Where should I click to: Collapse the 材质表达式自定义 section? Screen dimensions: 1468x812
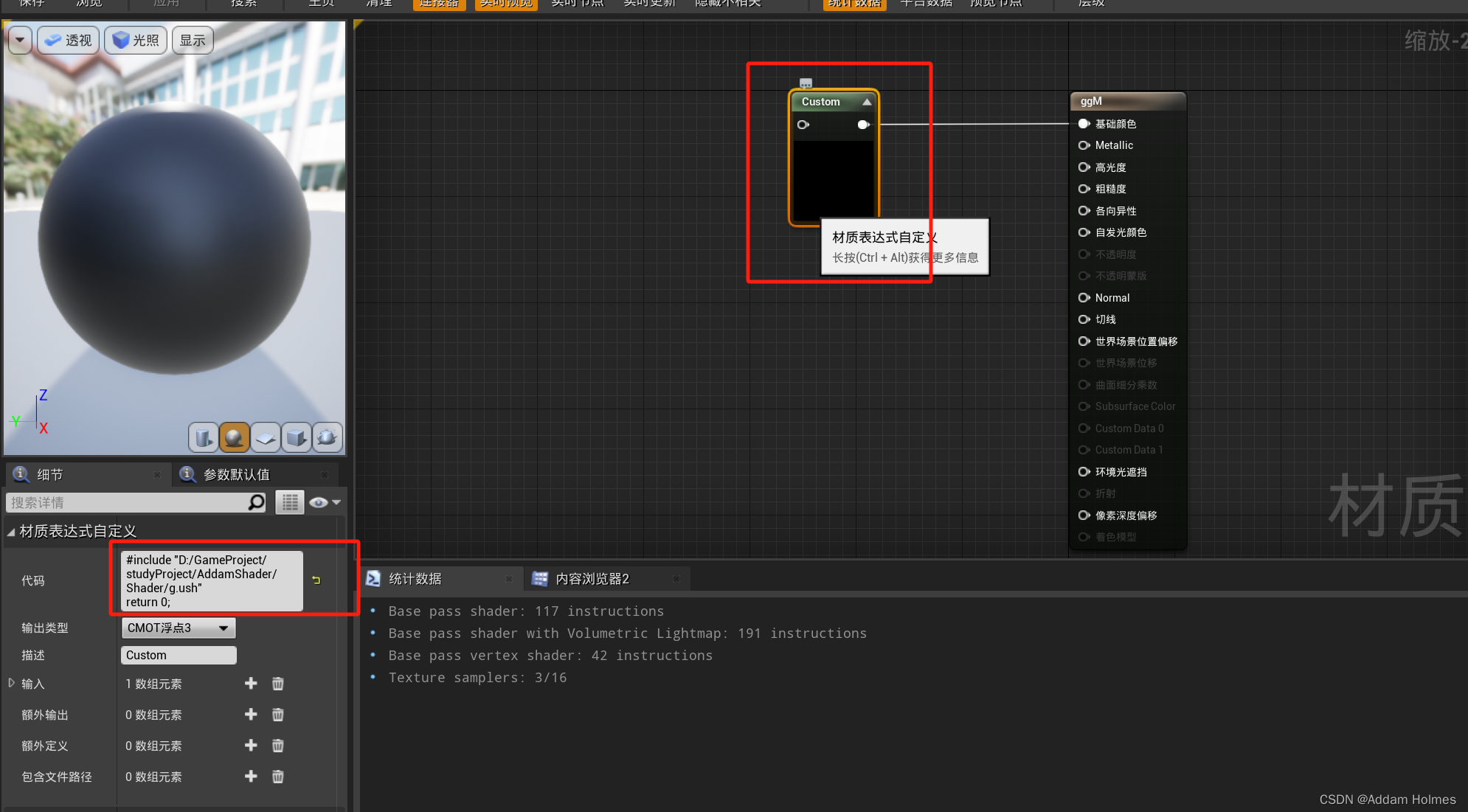11,532
